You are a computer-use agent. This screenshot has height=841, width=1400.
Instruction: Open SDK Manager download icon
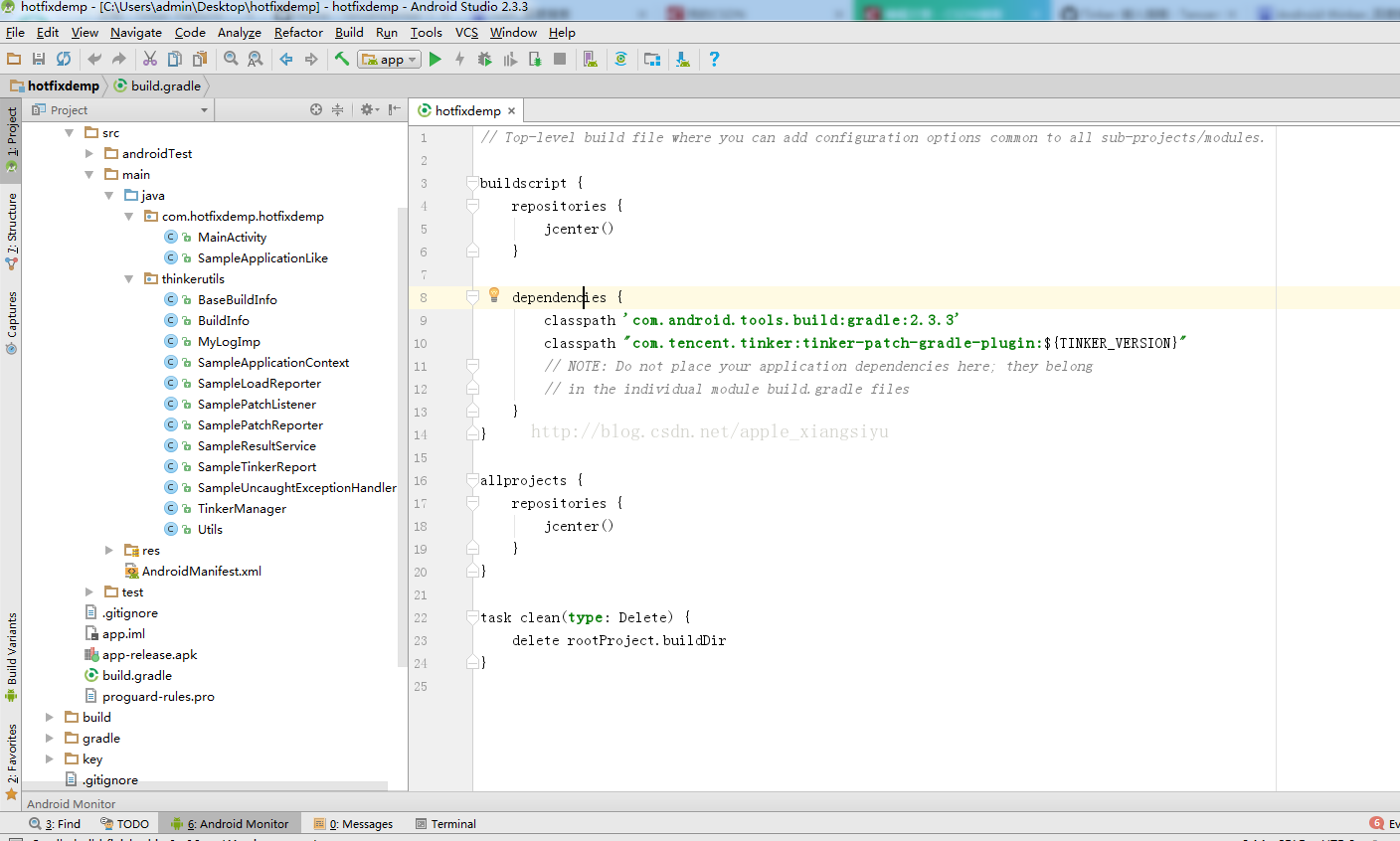pos(683,60)
